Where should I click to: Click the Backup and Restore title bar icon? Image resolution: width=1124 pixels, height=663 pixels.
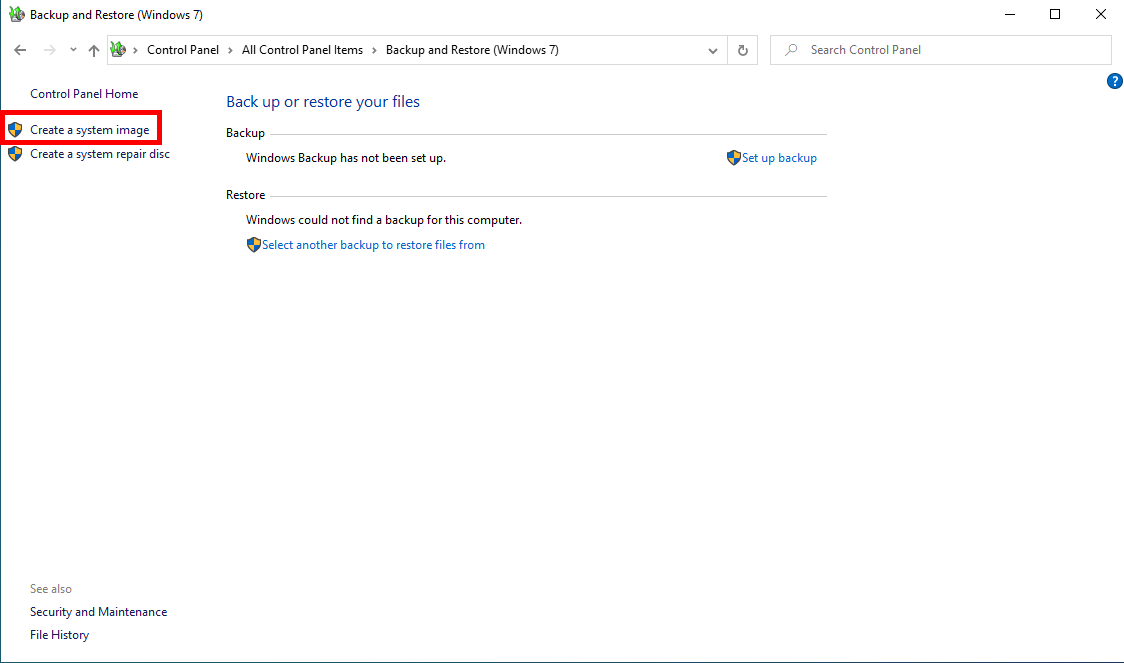tap(16, 15)
